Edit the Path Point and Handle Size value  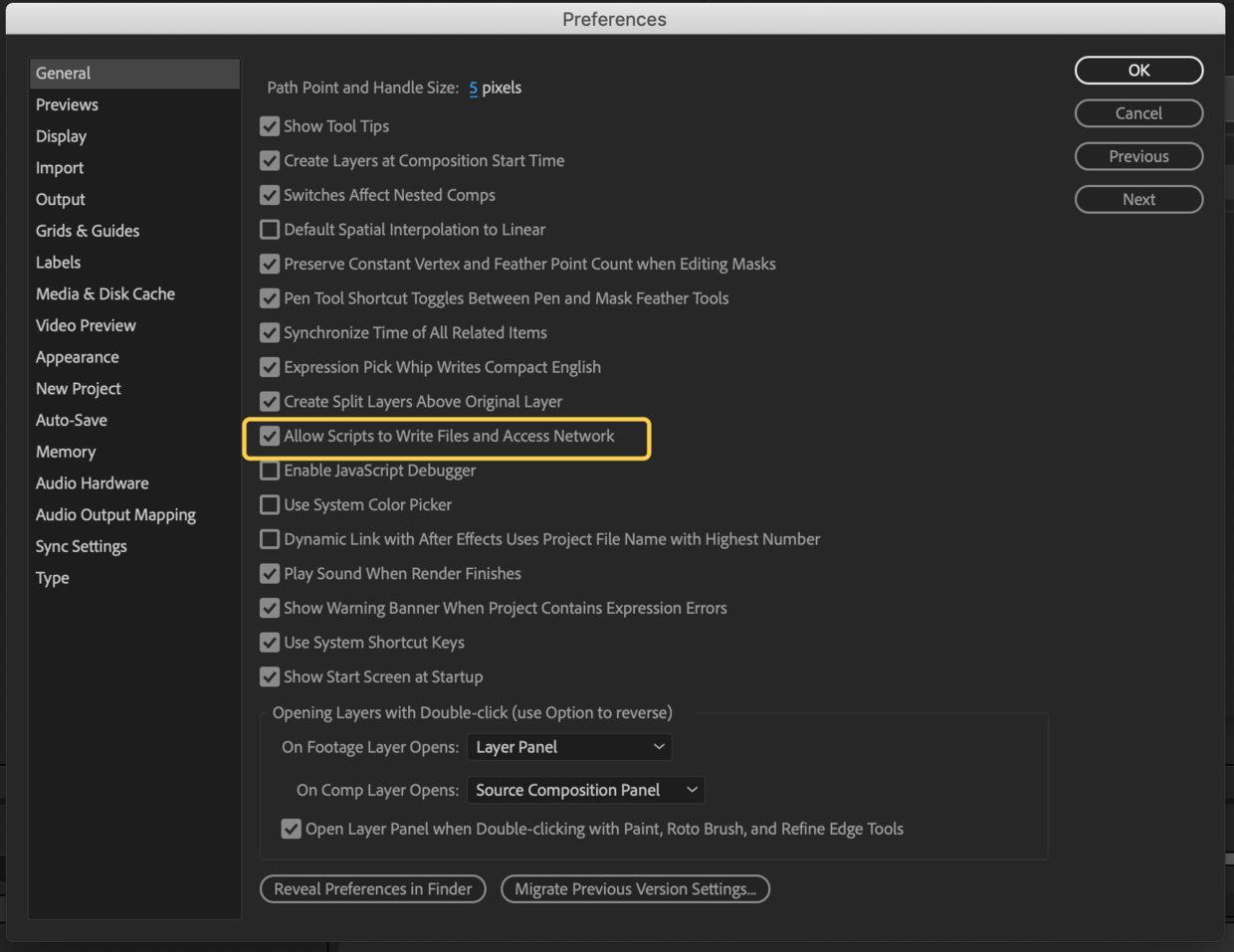(474, 88)
